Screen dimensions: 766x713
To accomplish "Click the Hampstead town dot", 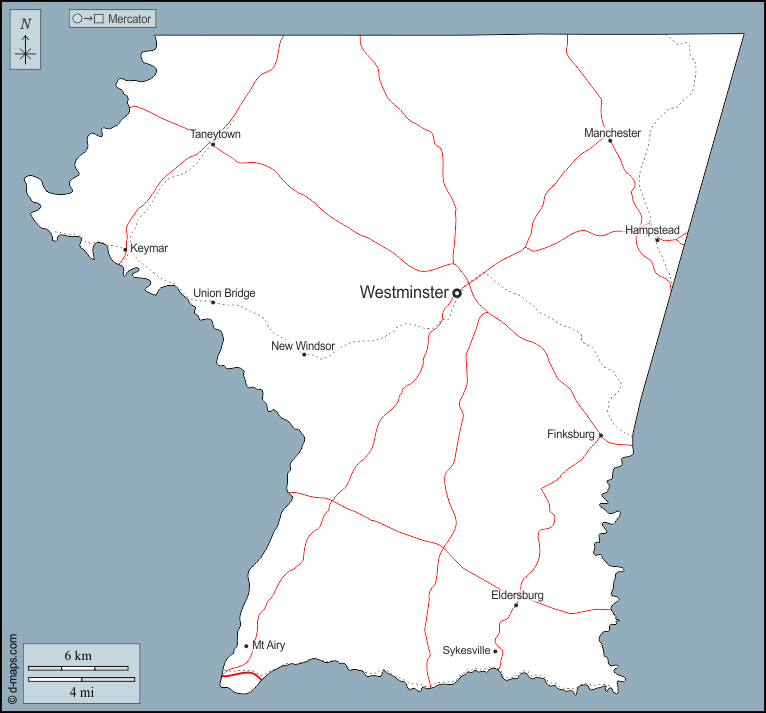I will 657,240.
